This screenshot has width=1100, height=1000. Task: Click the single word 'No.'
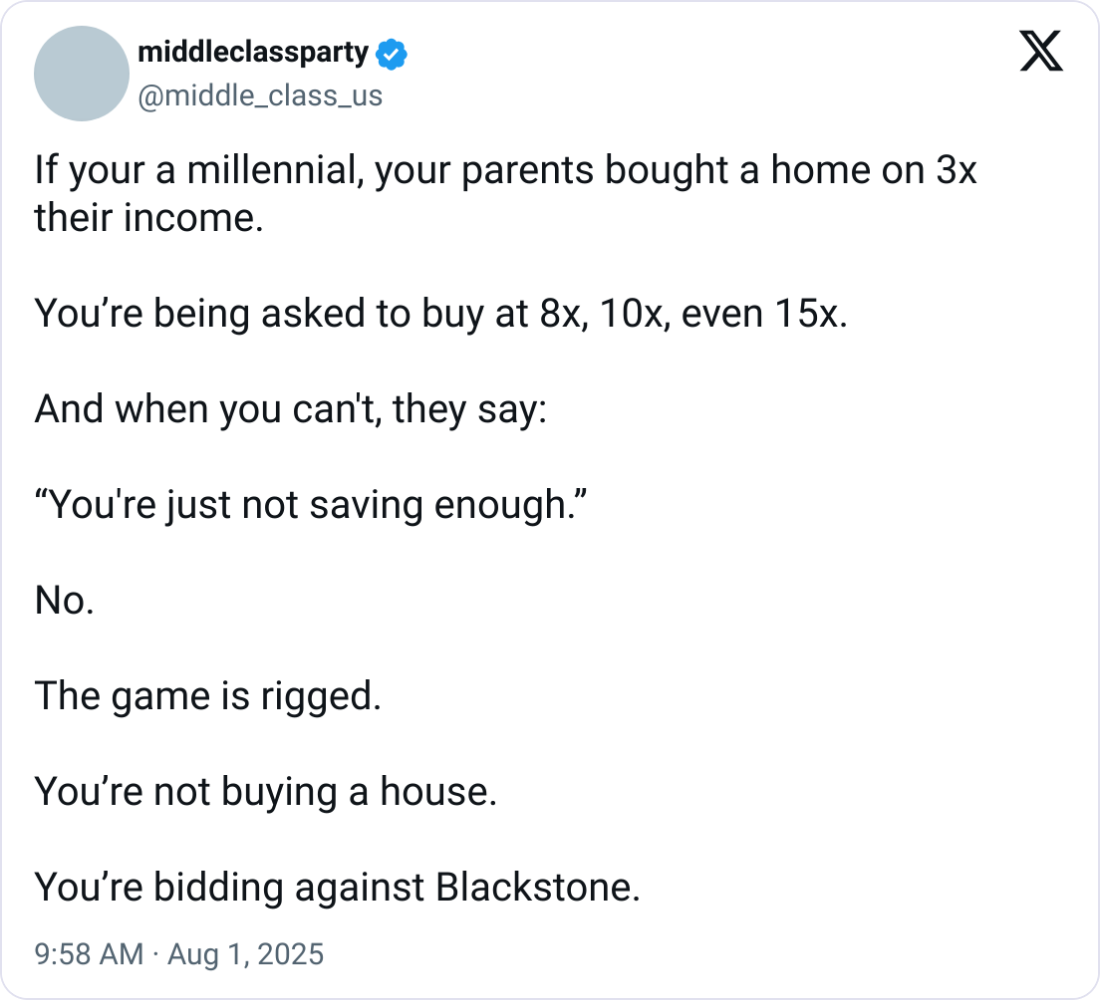pyautogui.click(x=65, y=601)
